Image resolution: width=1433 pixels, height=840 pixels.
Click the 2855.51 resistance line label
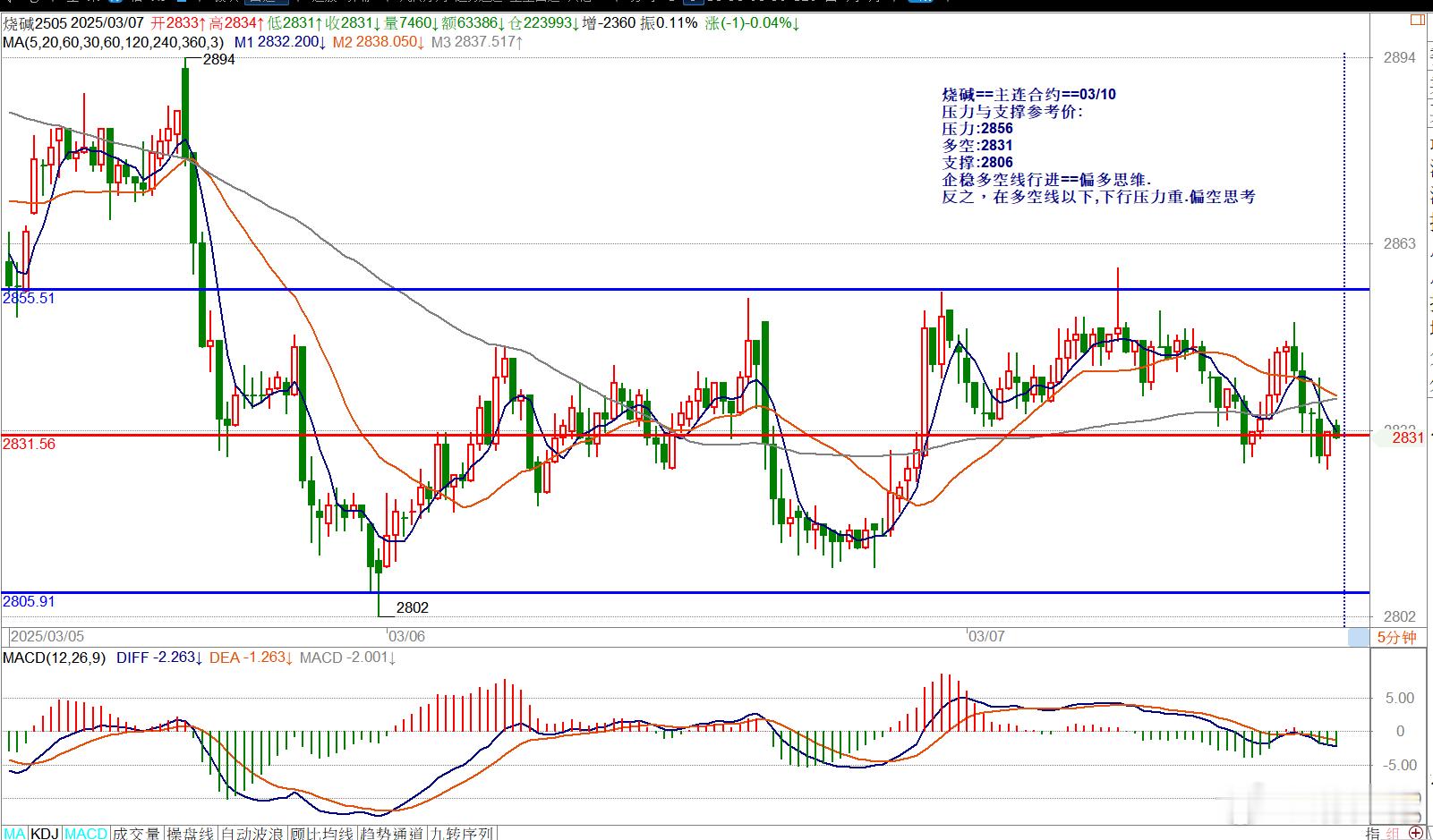pos(29,298)
